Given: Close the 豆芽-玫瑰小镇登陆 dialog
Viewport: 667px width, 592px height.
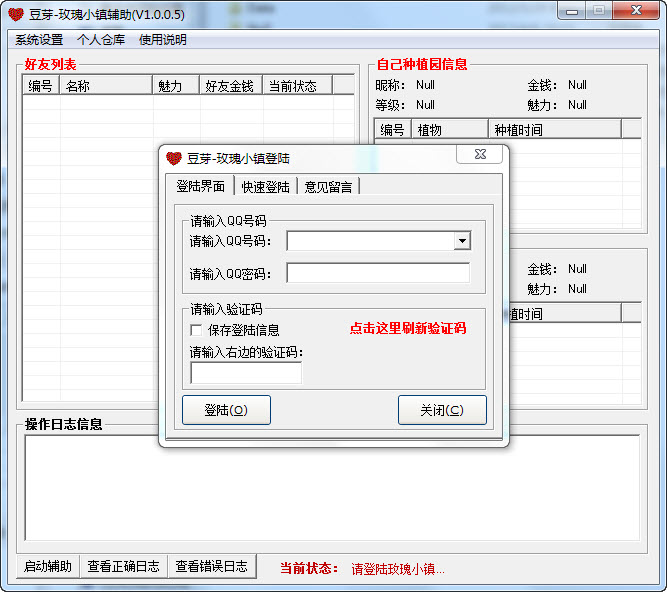Looking at the screenshot, I should pyautogui.click(x=480, y=154).
